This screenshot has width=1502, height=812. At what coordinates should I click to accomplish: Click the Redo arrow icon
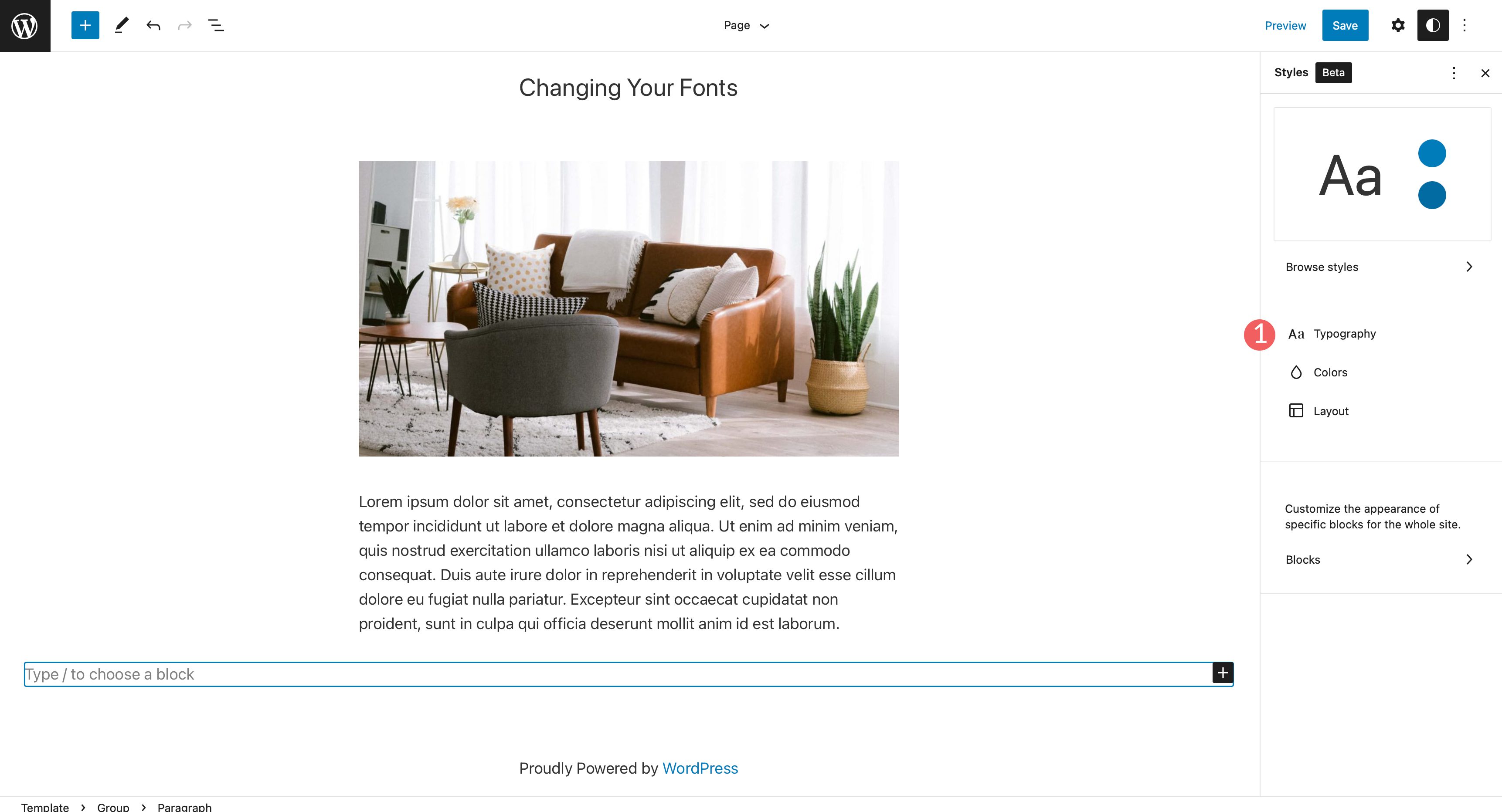(184, 25)
